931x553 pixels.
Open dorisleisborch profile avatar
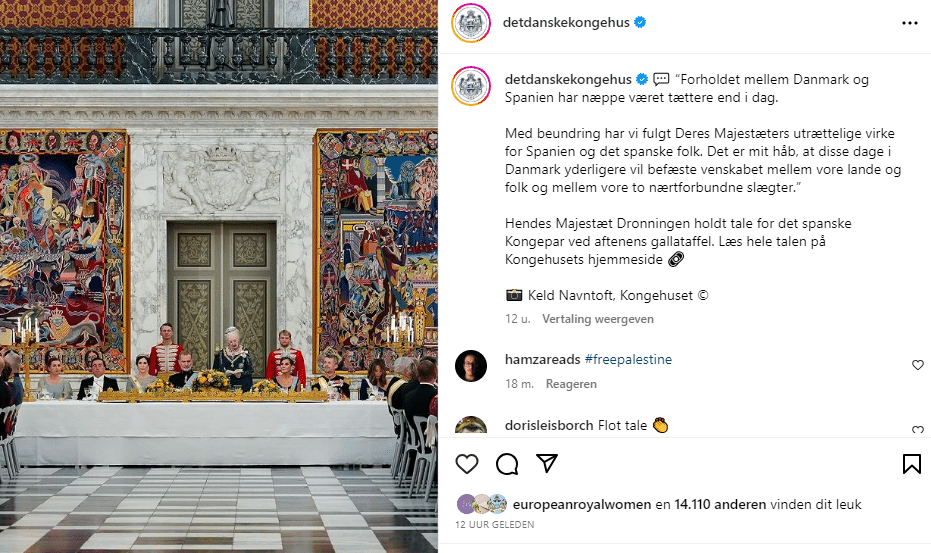[471, 425]
